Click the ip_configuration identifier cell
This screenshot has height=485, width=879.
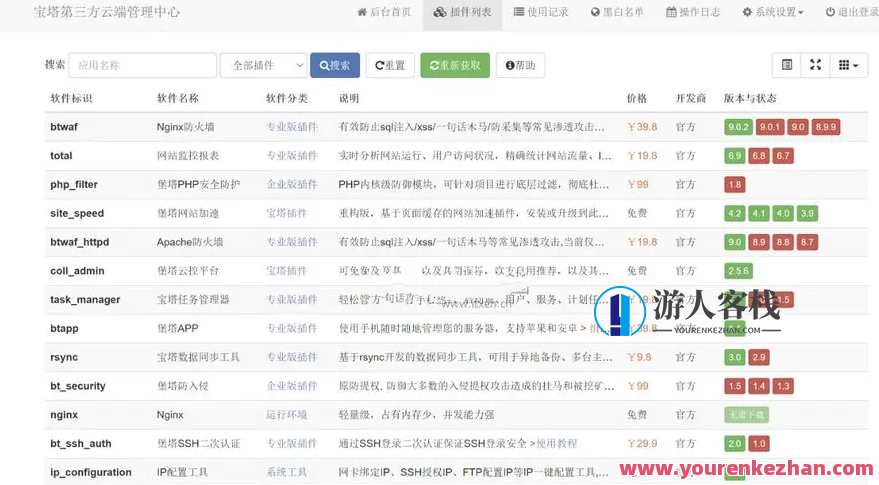[x=91, y=472]
